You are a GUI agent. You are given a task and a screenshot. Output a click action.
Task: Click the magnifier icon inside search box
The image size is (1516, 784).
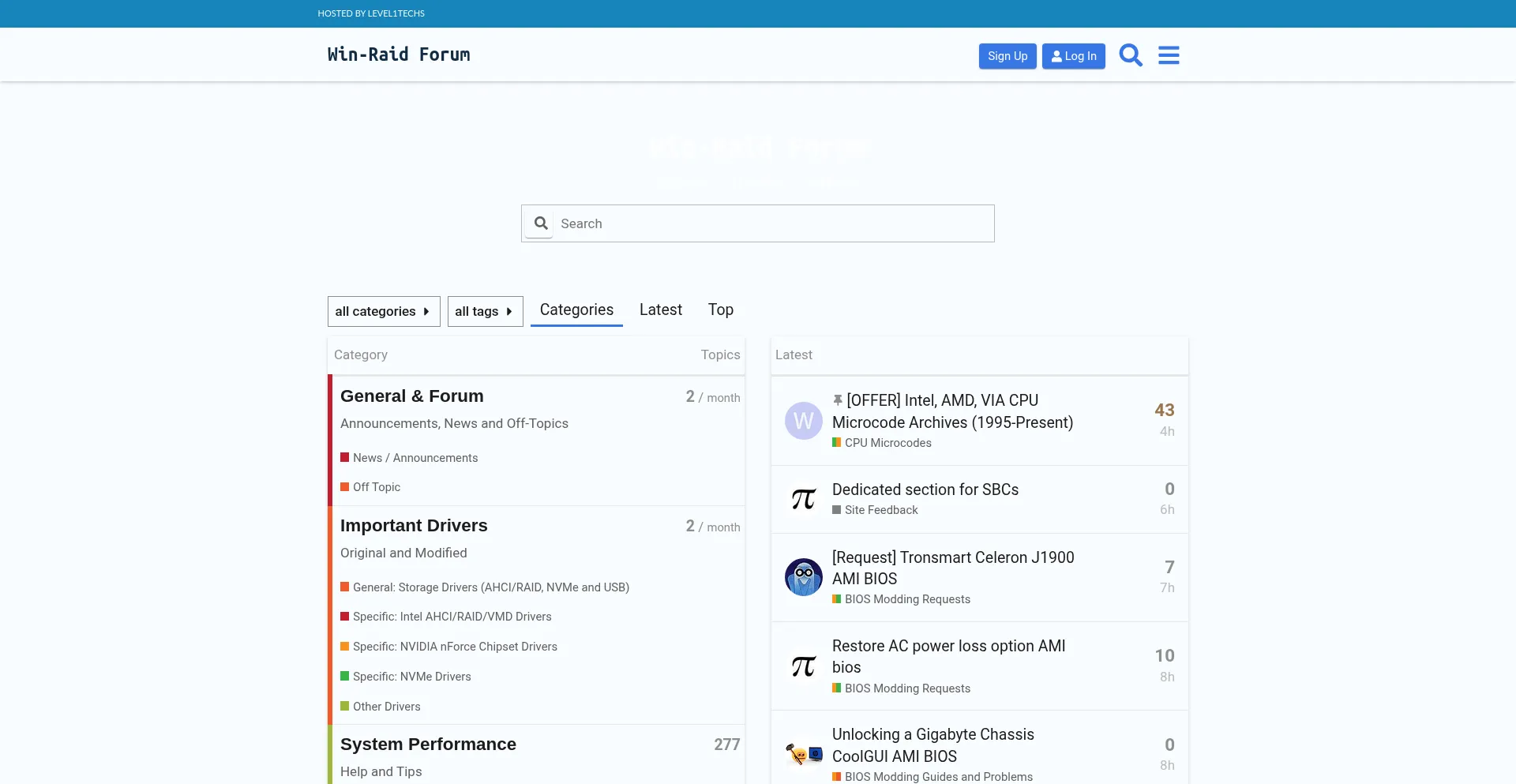[541, 223]
